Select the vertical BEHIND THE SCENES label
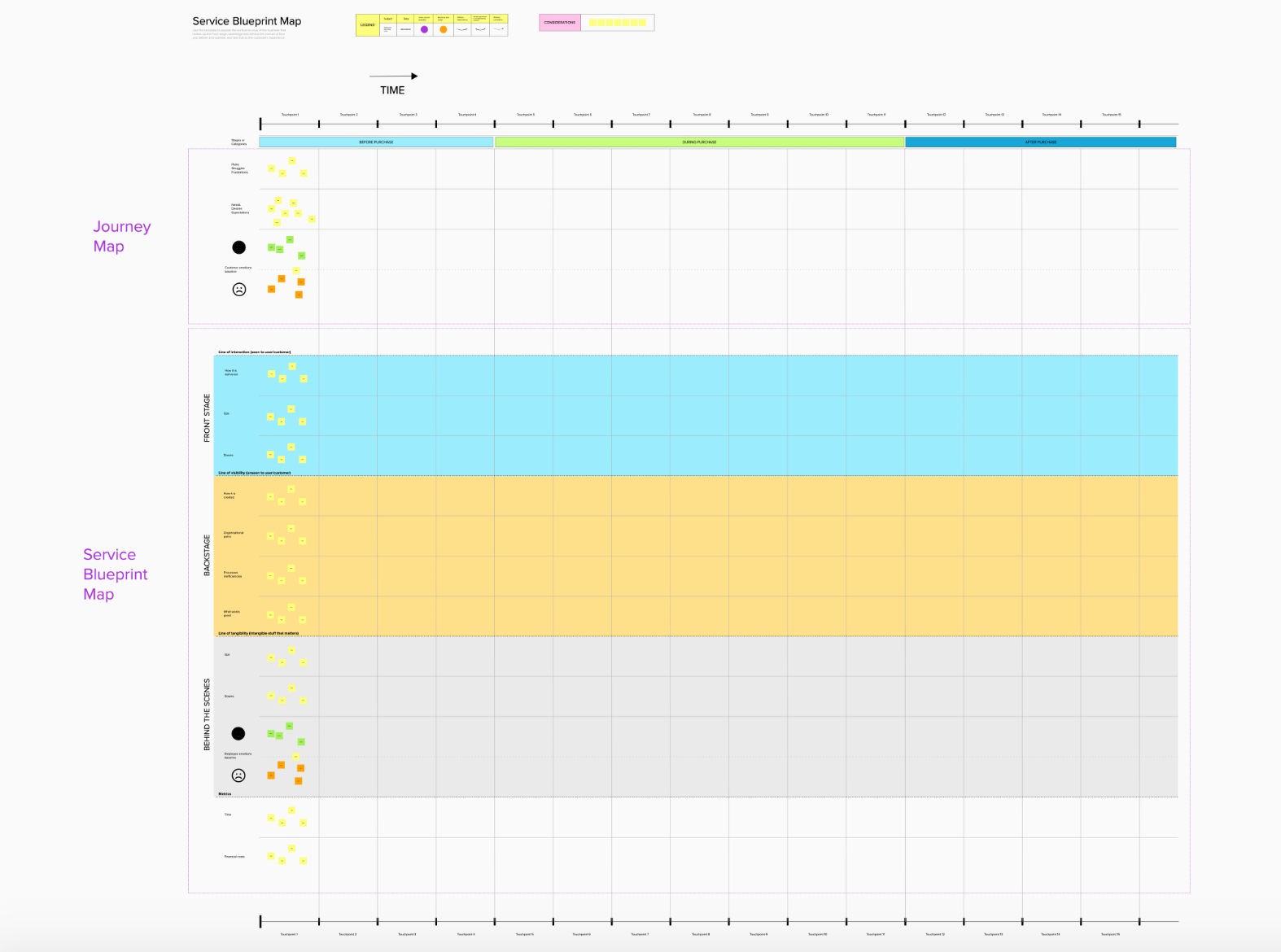Image resolution: width=1281 pixels, height=952 pixels. pos(207,714)
